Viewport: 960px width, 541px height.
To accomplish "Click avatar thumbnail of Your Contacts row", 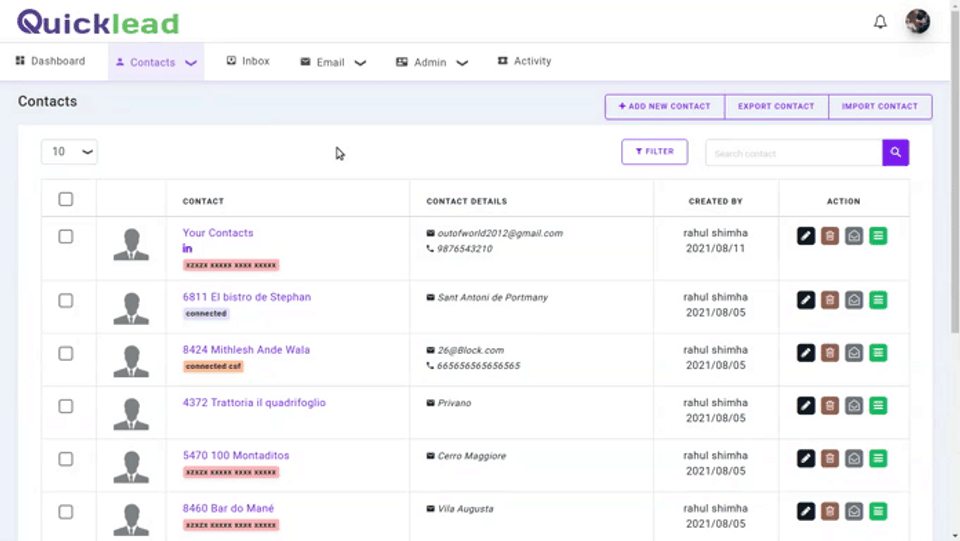I will tap(131, 245).
